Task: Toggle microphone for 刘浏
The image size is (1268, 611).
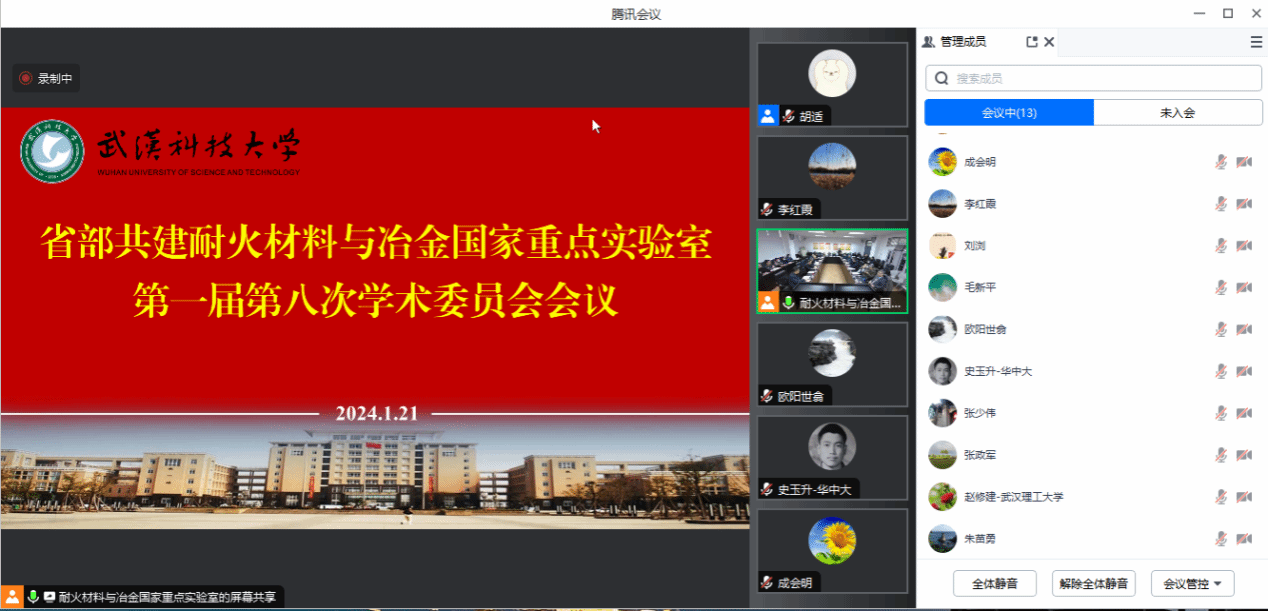Action: tap(1221, 246)
